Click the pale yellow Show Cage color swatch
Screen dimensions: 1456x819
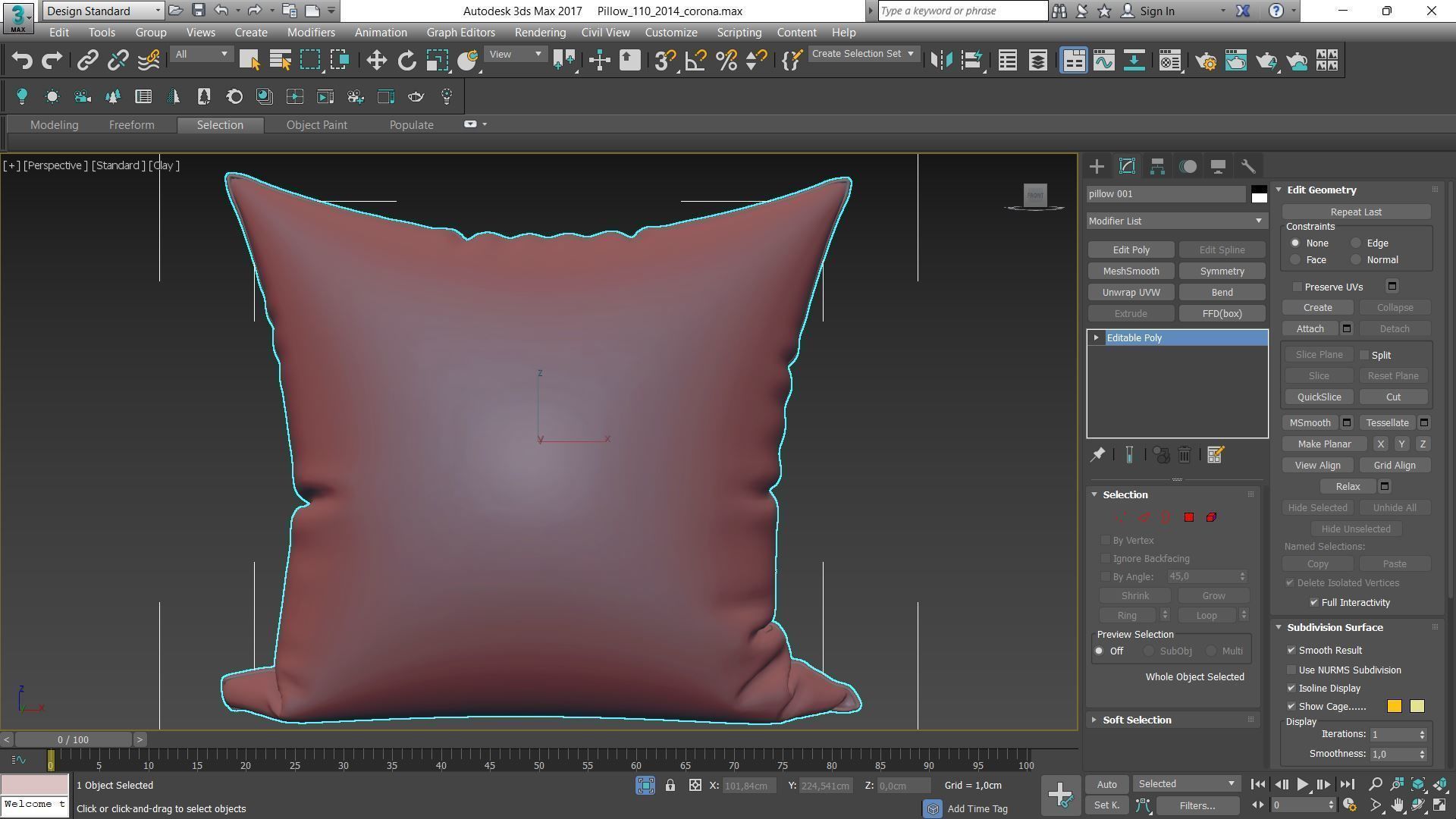point(1417,707)
